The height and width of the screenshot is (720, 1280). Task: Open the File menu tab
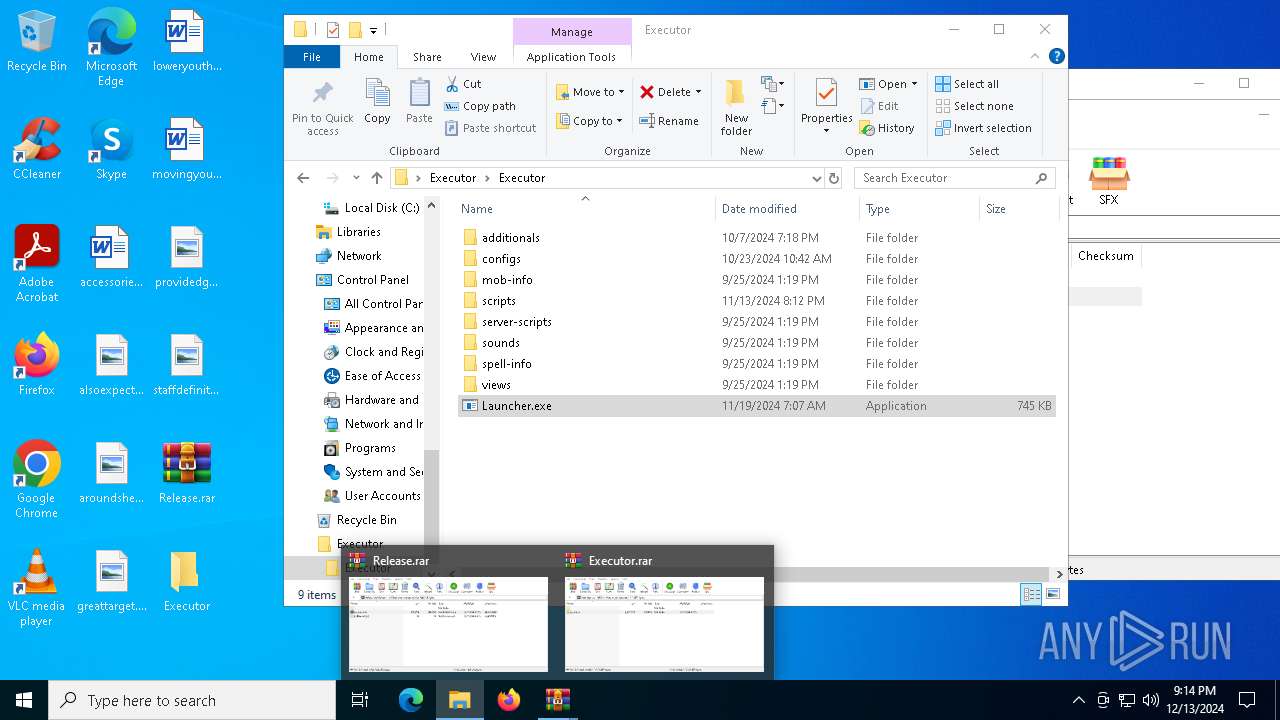312,57
